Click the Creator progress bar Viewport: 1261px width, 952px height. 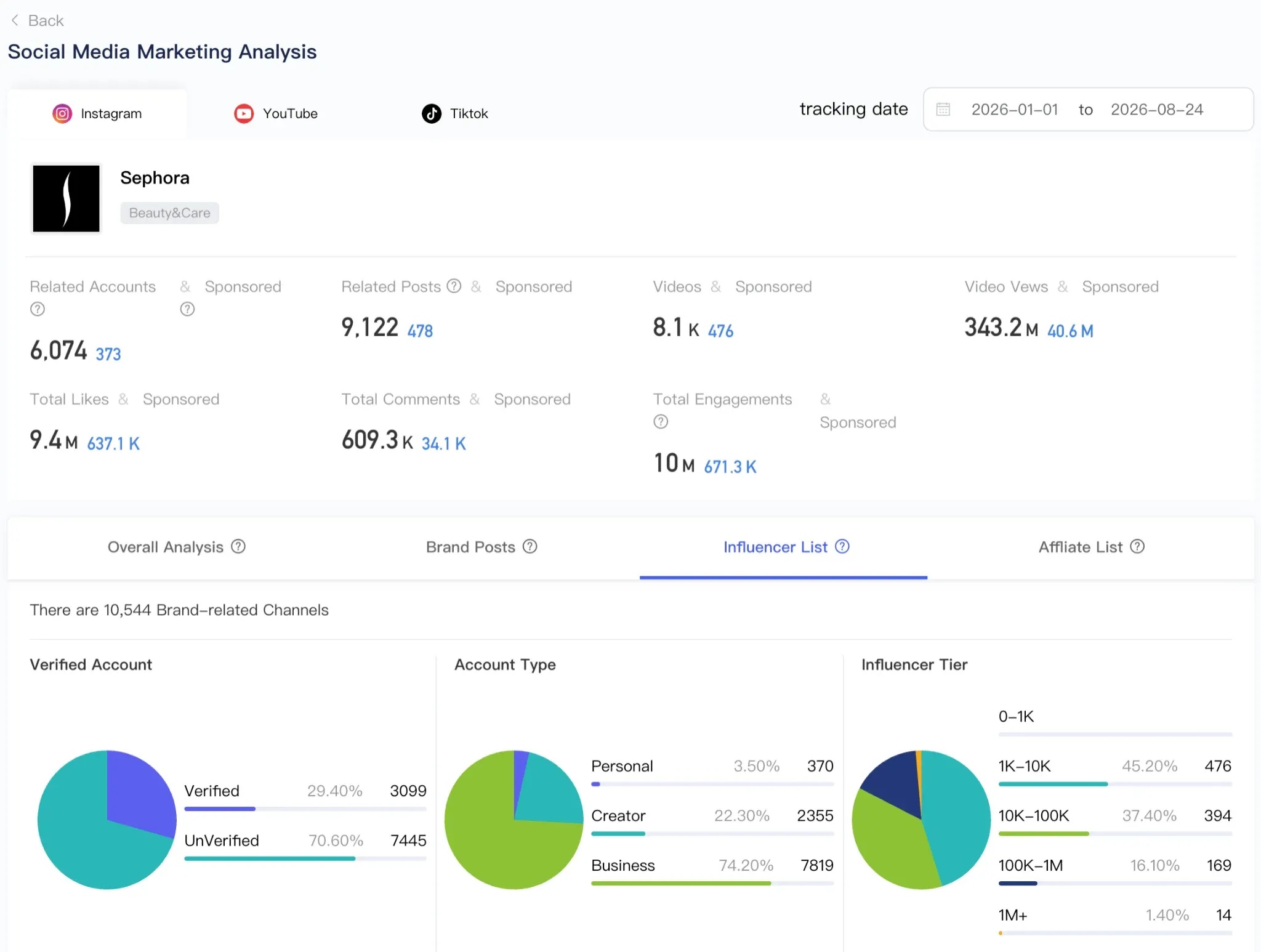coord(712,833)
